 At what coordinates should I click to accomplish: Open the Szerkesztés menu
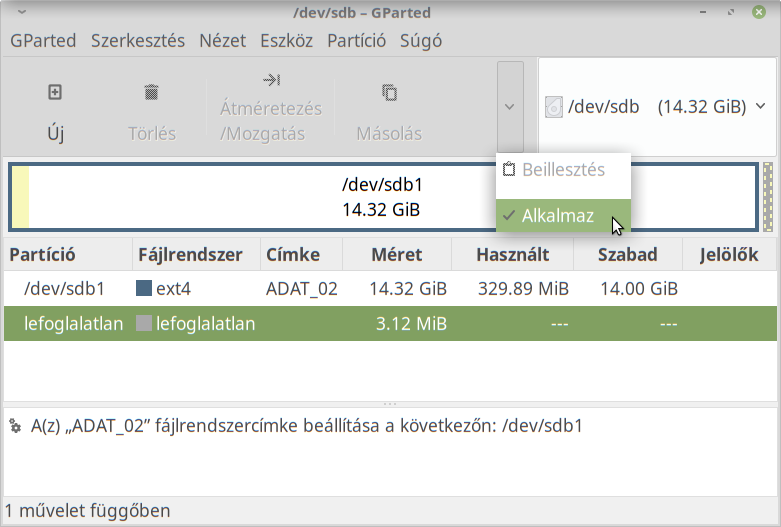click(x=138, y=40)
